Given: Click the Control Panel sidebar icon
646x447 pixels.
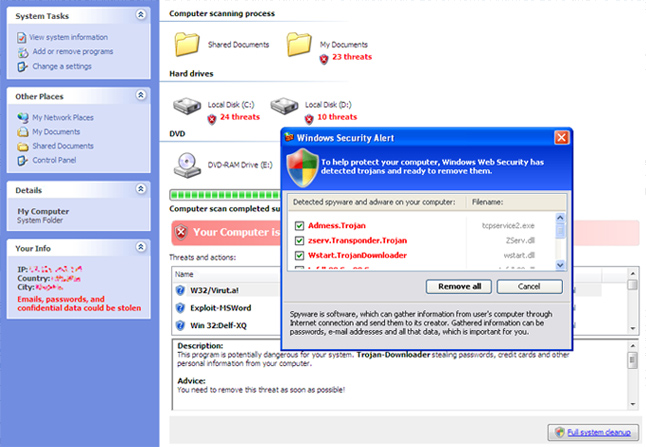Looking at the screenshot, I should [22, 161].
